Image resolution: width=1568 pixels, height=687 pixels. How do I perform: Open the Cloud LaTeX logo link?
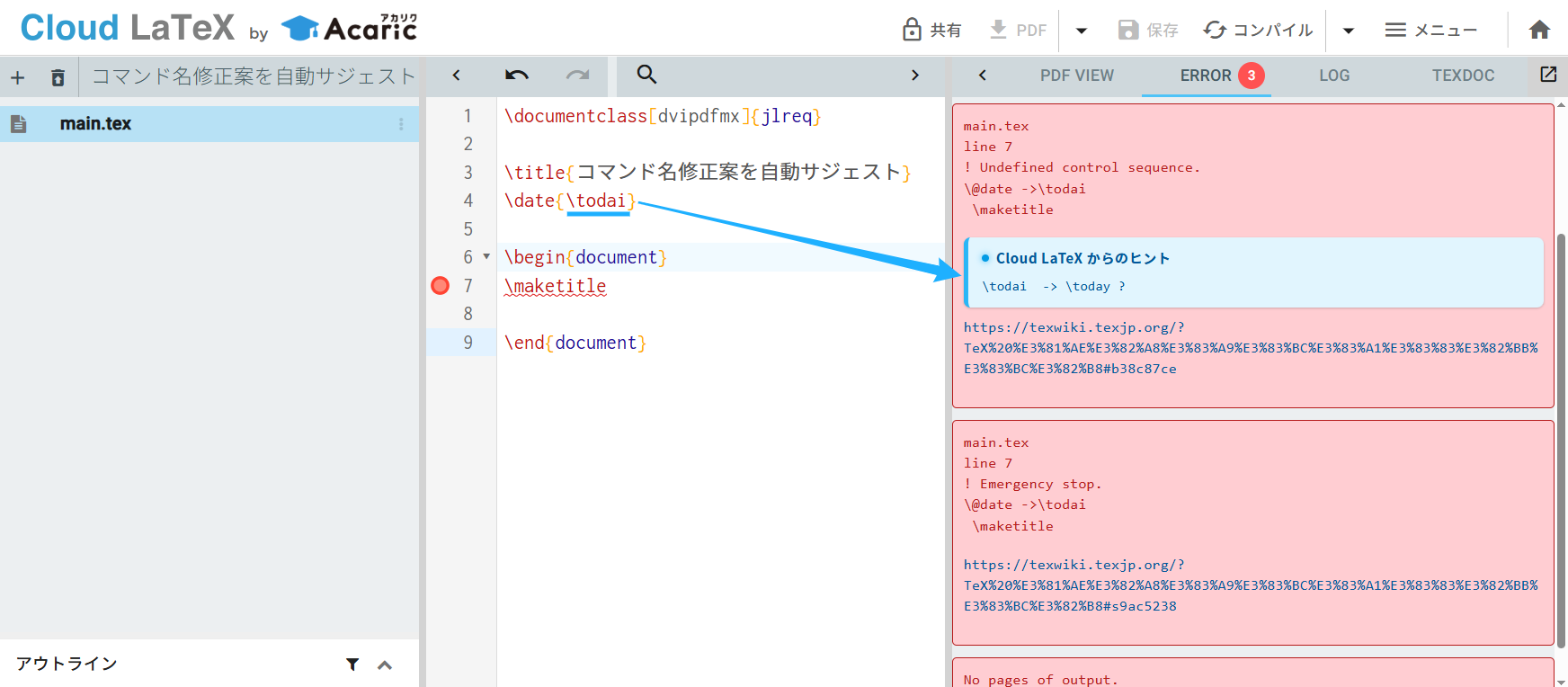point(127,28)
